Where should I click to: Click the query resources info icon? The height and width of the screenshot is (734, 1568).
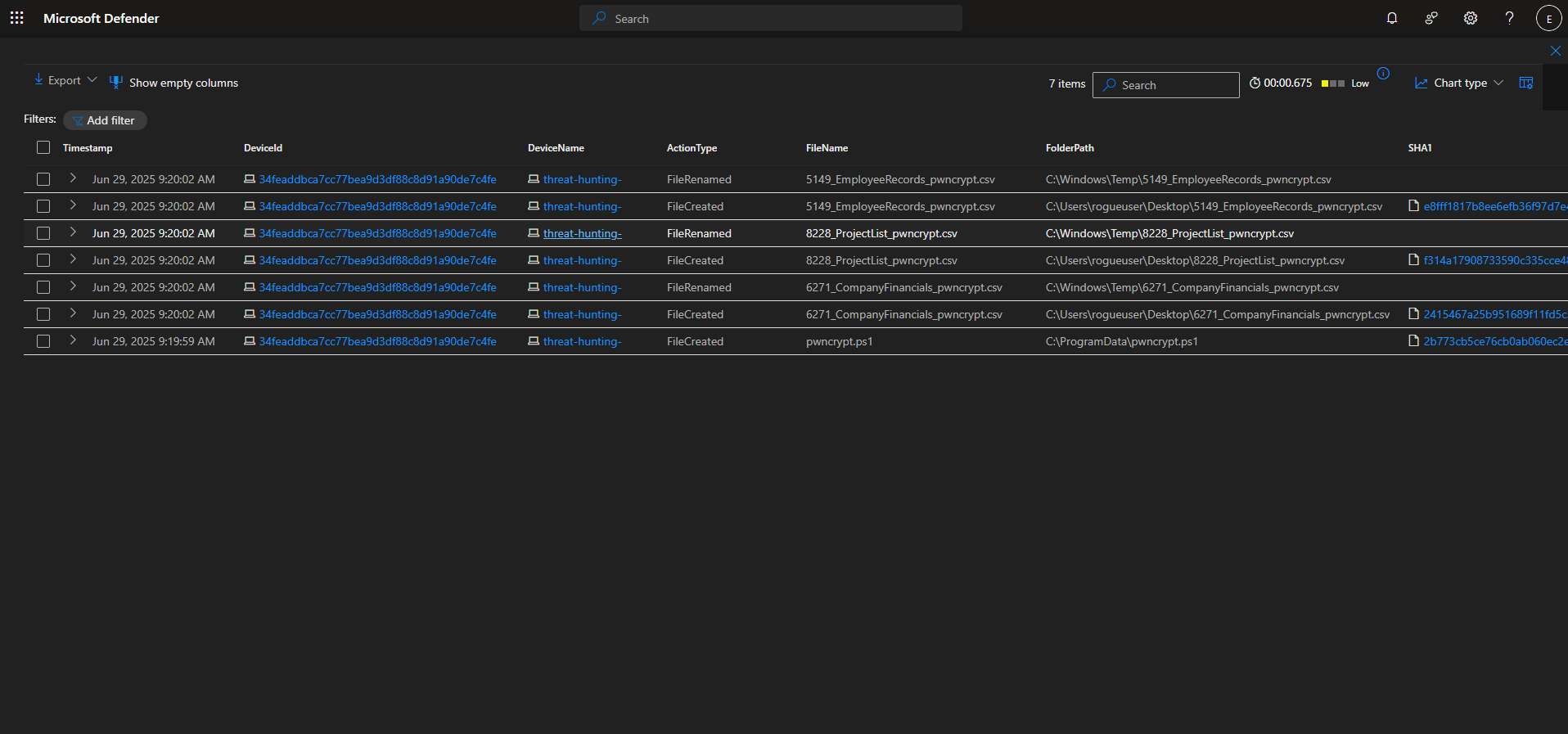(x=1383, y=74)
